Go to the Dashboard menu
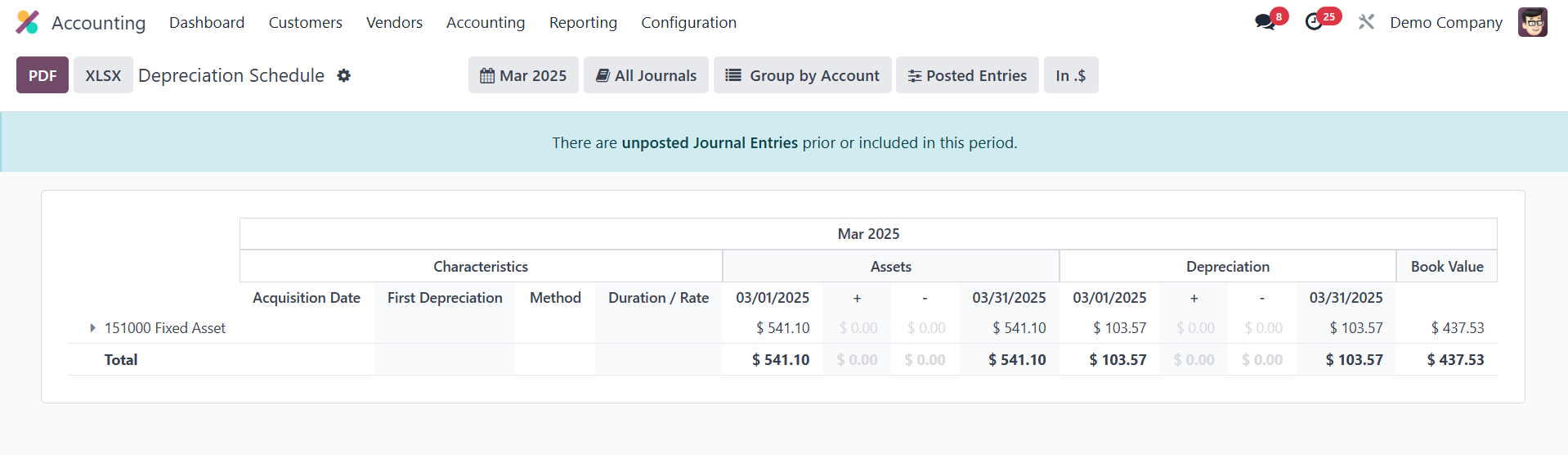Image resolution: width=1568 pixels, height=455 pixels. point(207,22)
